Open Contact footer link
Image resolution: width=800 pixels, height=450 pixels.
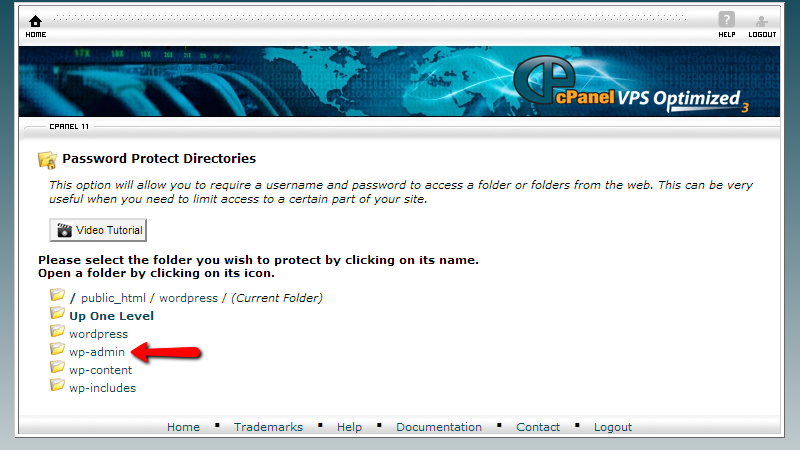click(538, 427)
